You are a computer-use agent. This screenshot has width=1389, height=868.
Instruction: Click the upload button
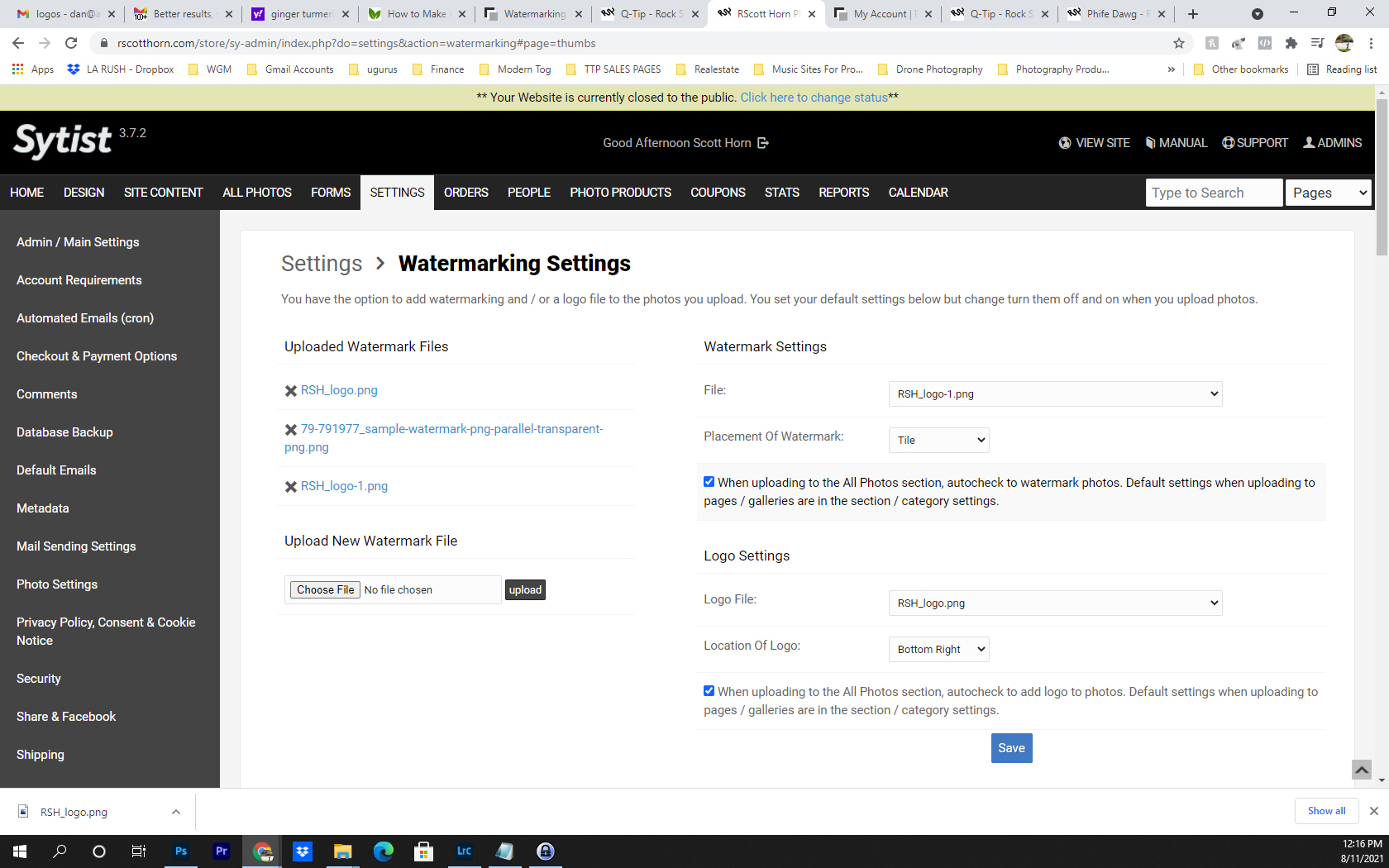pyautogui.click(x=525, y=589)
